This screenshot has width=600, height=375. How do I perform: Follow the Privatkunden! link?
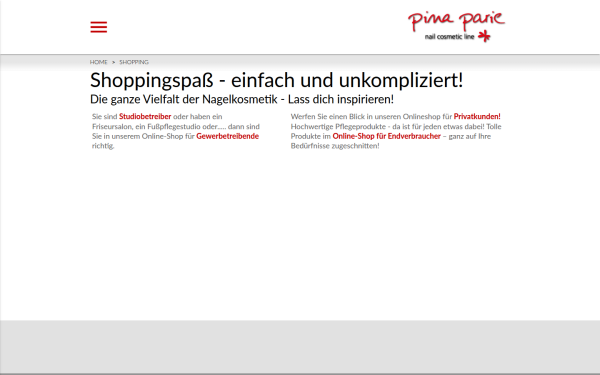(477, 116)
